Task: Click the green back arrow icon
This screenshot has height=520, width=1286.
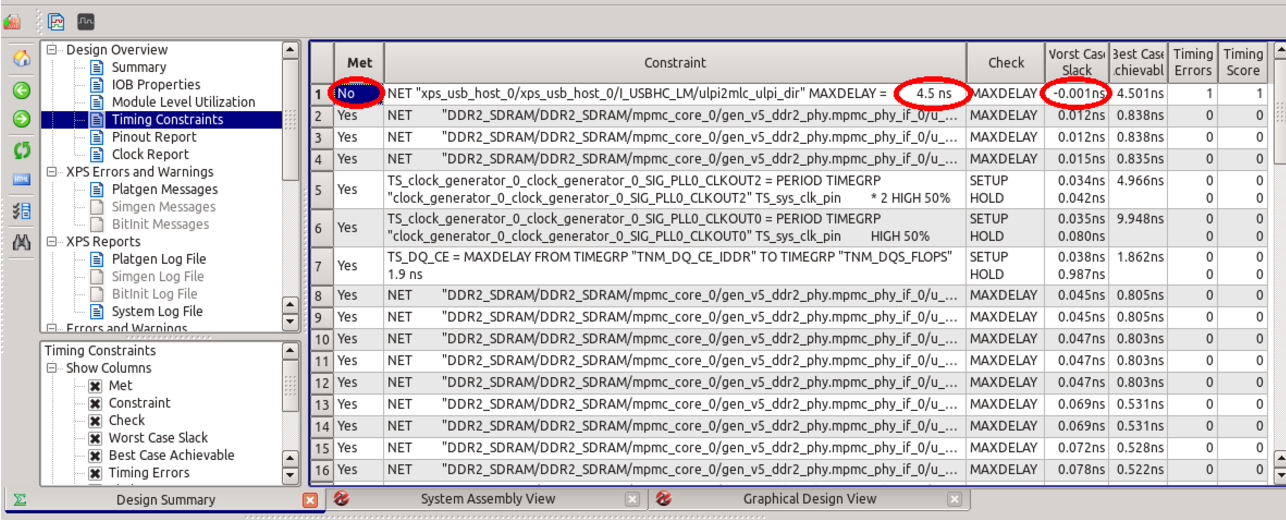Action: click(21, 90)
